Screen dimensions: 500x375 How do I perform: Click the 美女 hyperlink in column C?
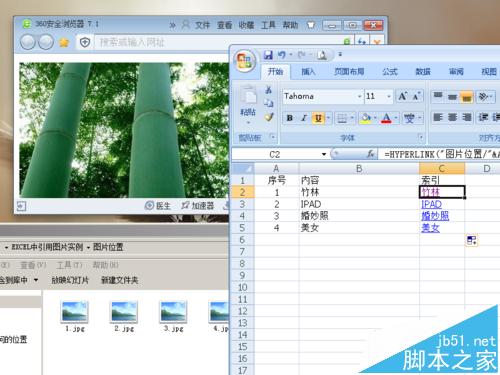[x=430, y=228]
